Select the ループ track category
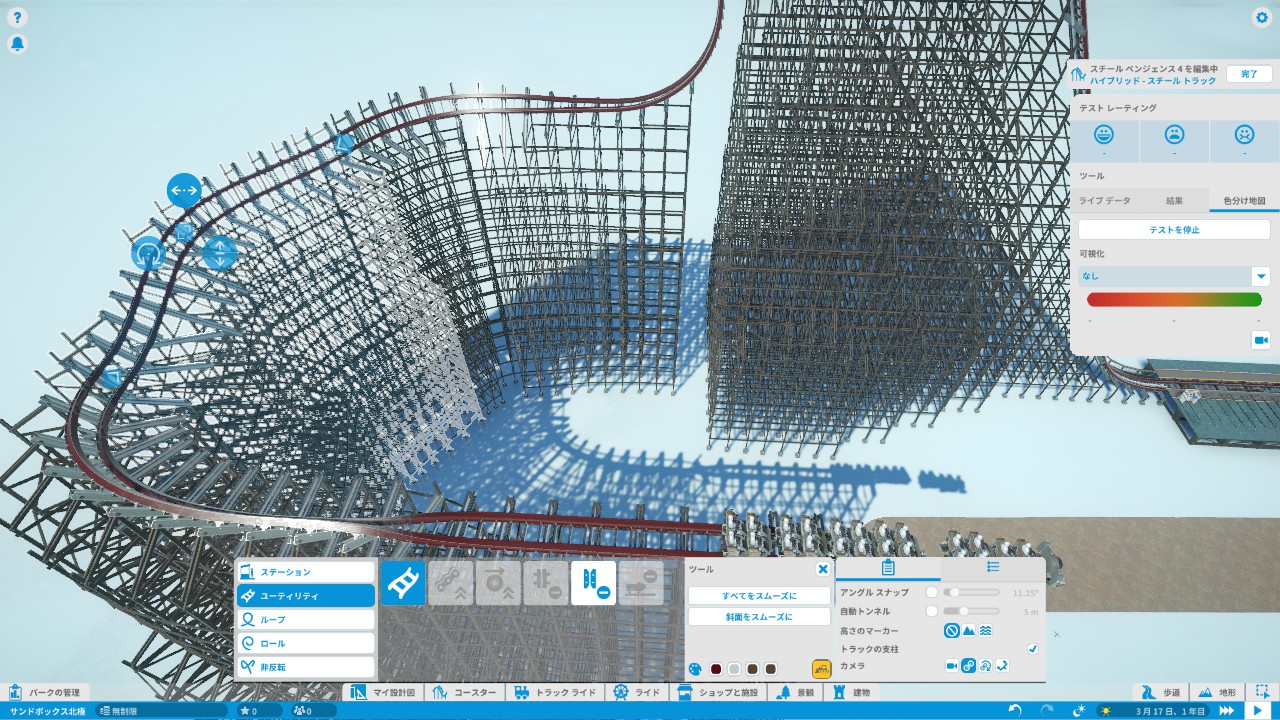The height and width of the screenshot is (720, 1280). (305, 619)
